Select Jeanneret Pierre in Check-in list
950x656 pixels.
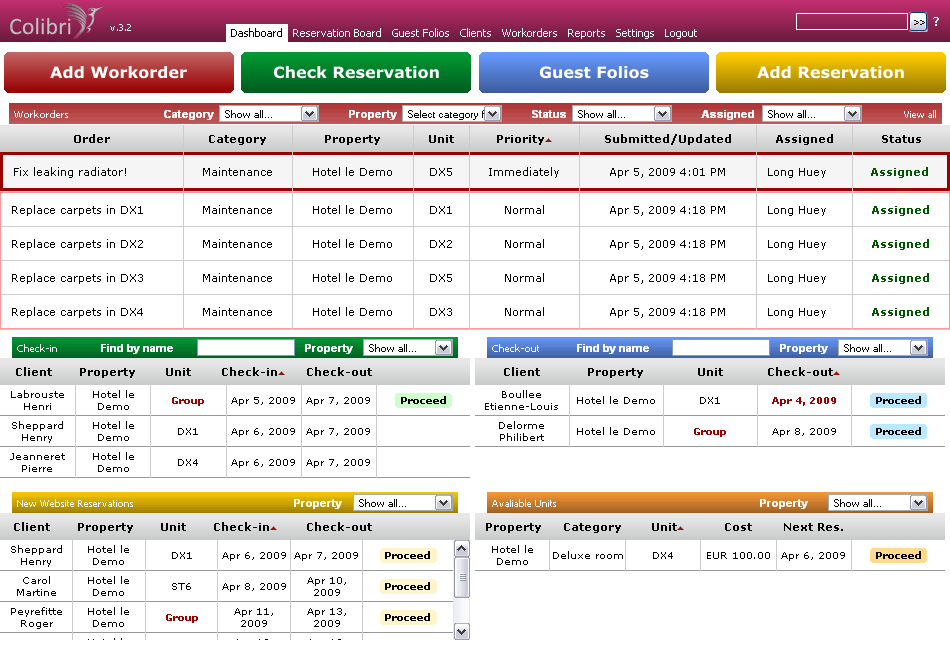(x=37, y=462)
